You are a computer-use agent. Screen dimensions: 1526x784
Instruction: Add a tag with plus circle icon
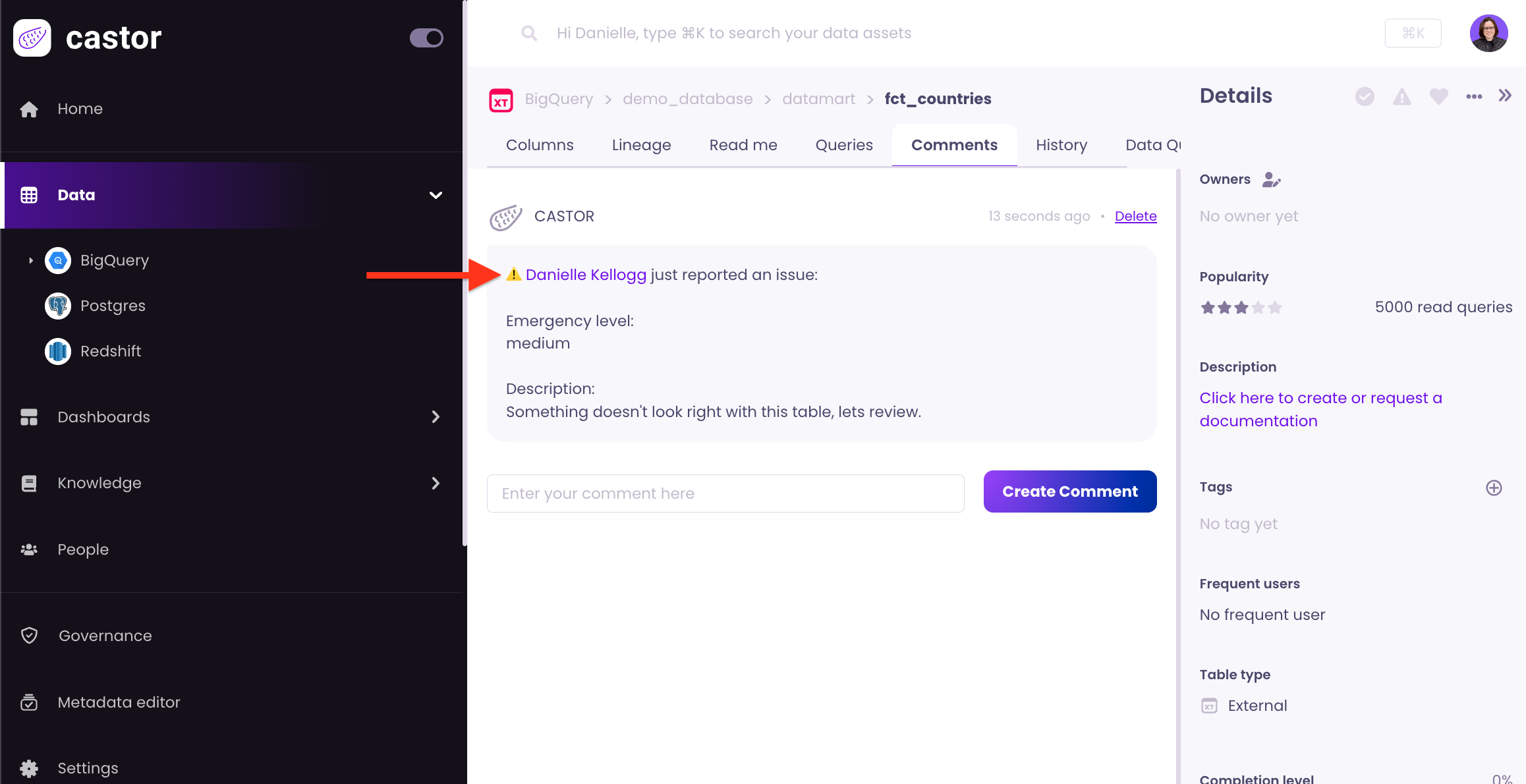pyautogui.click(x=1494, y=488)
